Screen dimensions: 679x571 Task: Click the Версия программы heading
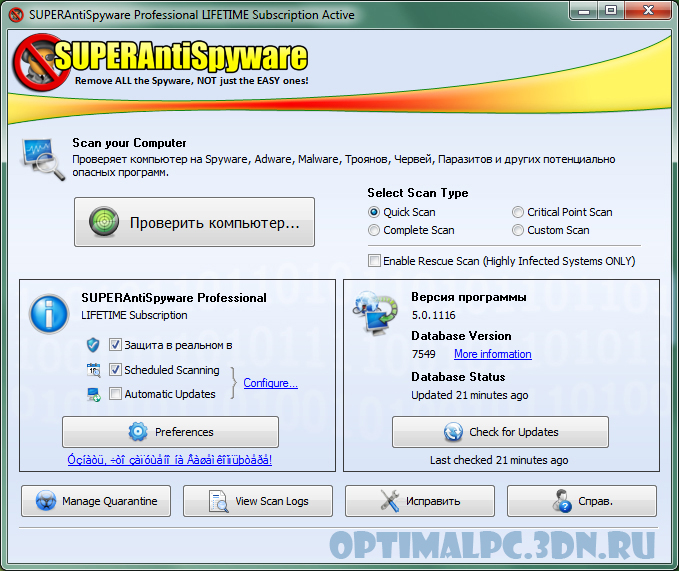(469, 297)
